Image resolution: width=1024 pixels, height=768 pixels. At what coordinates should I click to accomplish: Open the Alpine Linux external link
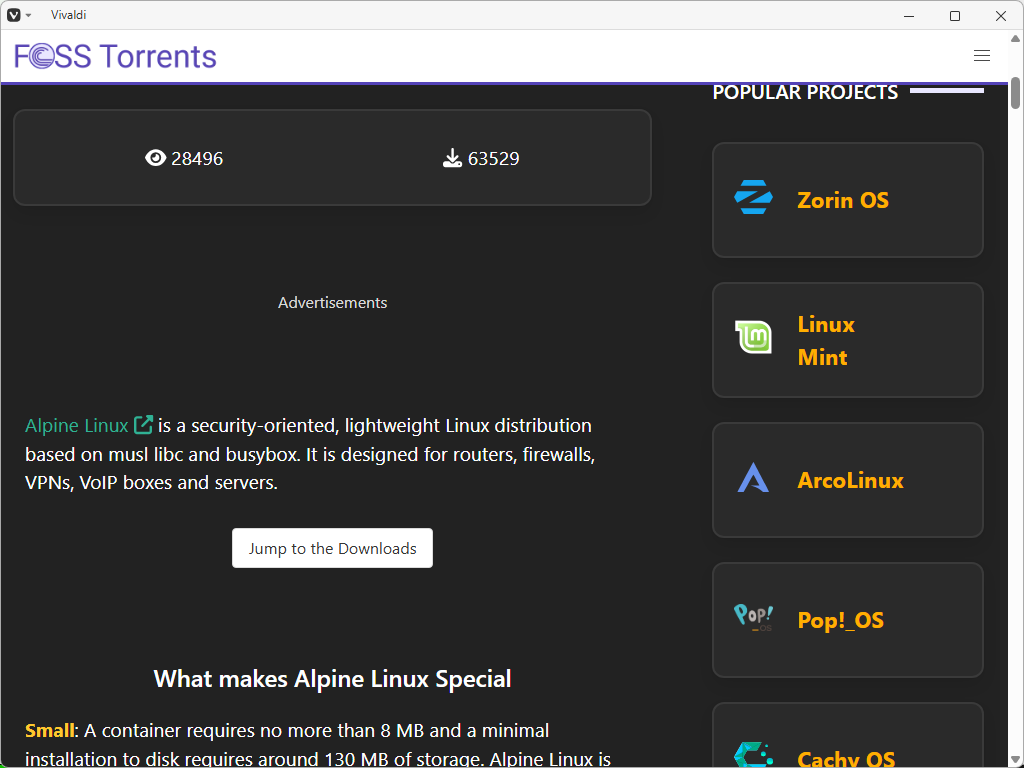77,425
